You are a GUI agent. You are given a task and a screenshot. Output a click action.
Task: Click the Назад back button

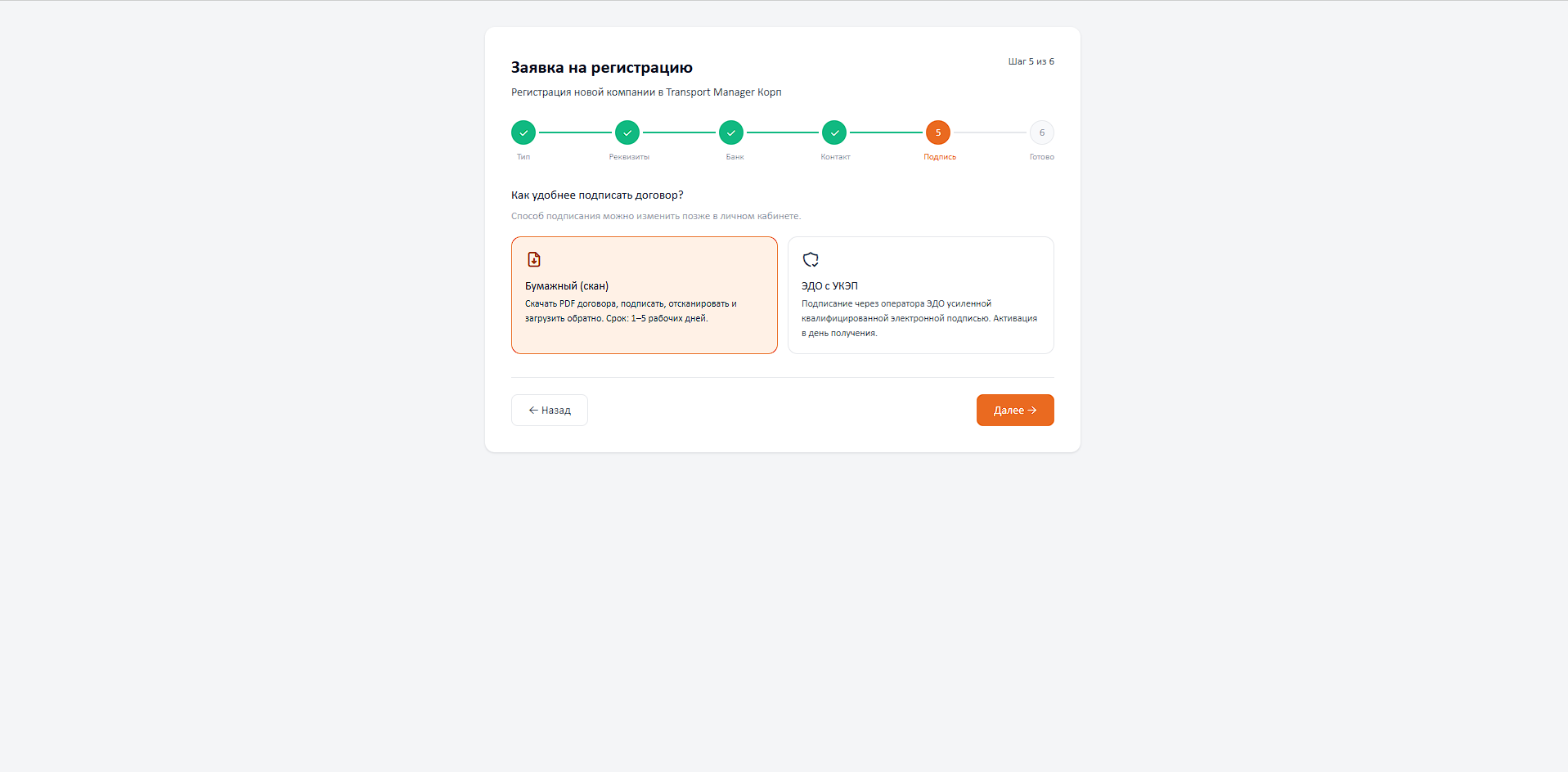[x=550, y=410]
